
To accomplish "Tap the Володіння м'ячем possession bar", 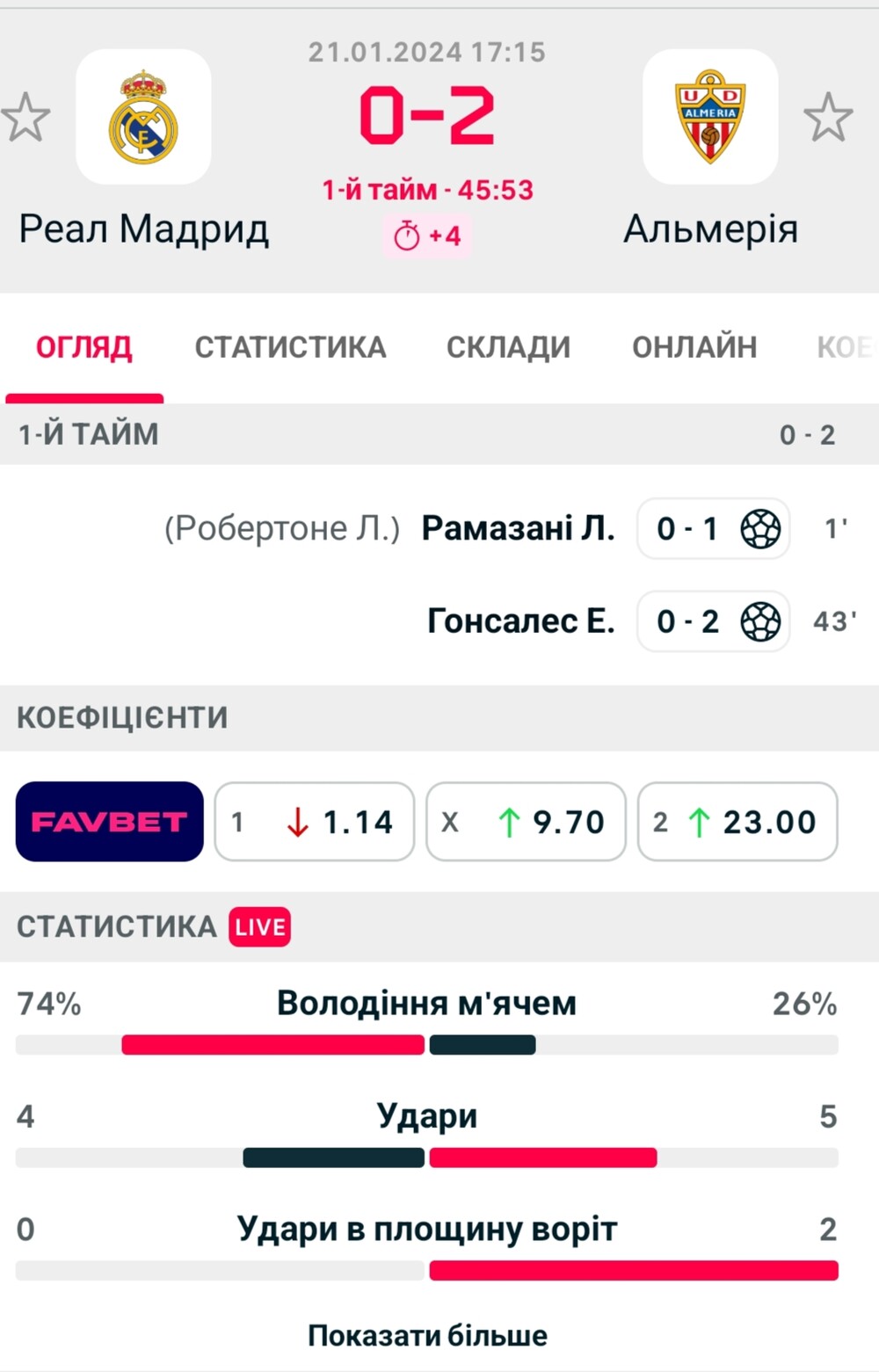I will pyautogui.click(x=427, y=1045).
